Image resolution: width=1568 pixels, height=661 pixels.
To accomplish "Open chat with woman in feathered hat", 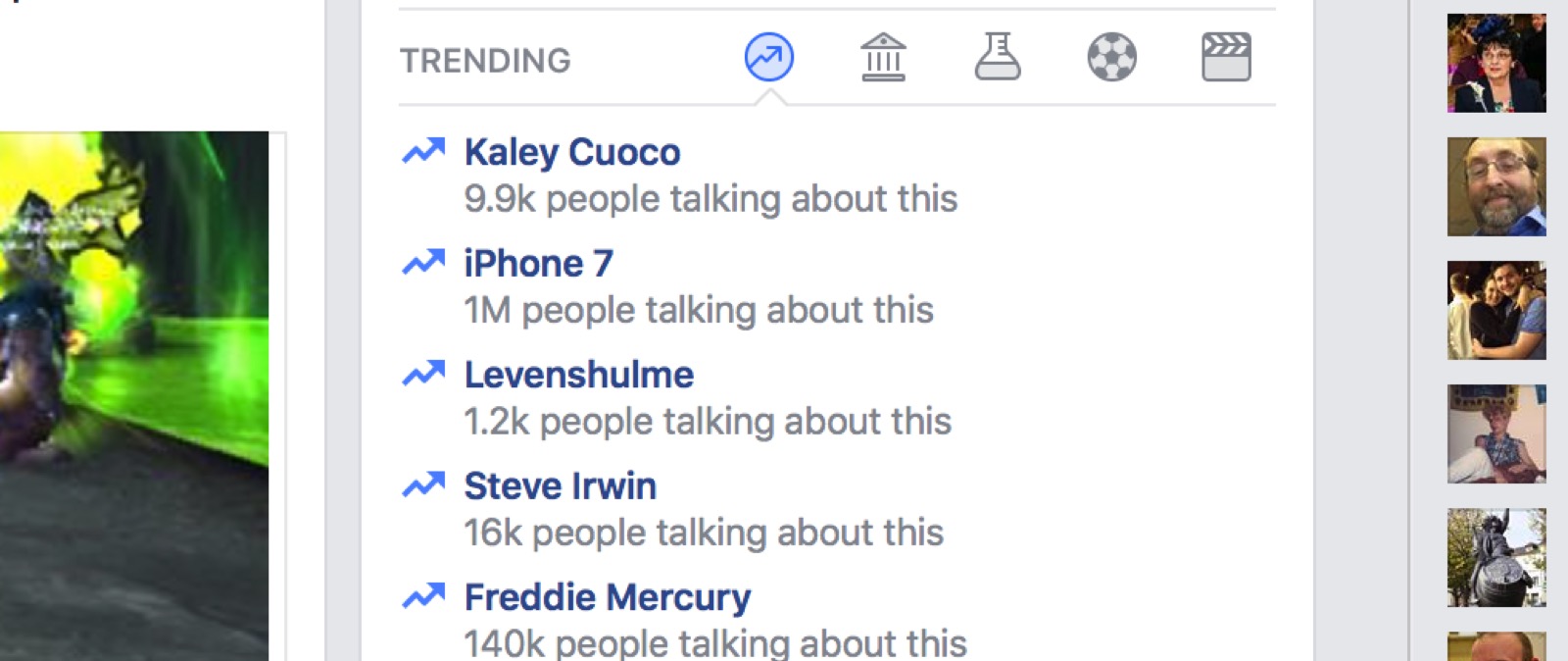I will 1496,63.
